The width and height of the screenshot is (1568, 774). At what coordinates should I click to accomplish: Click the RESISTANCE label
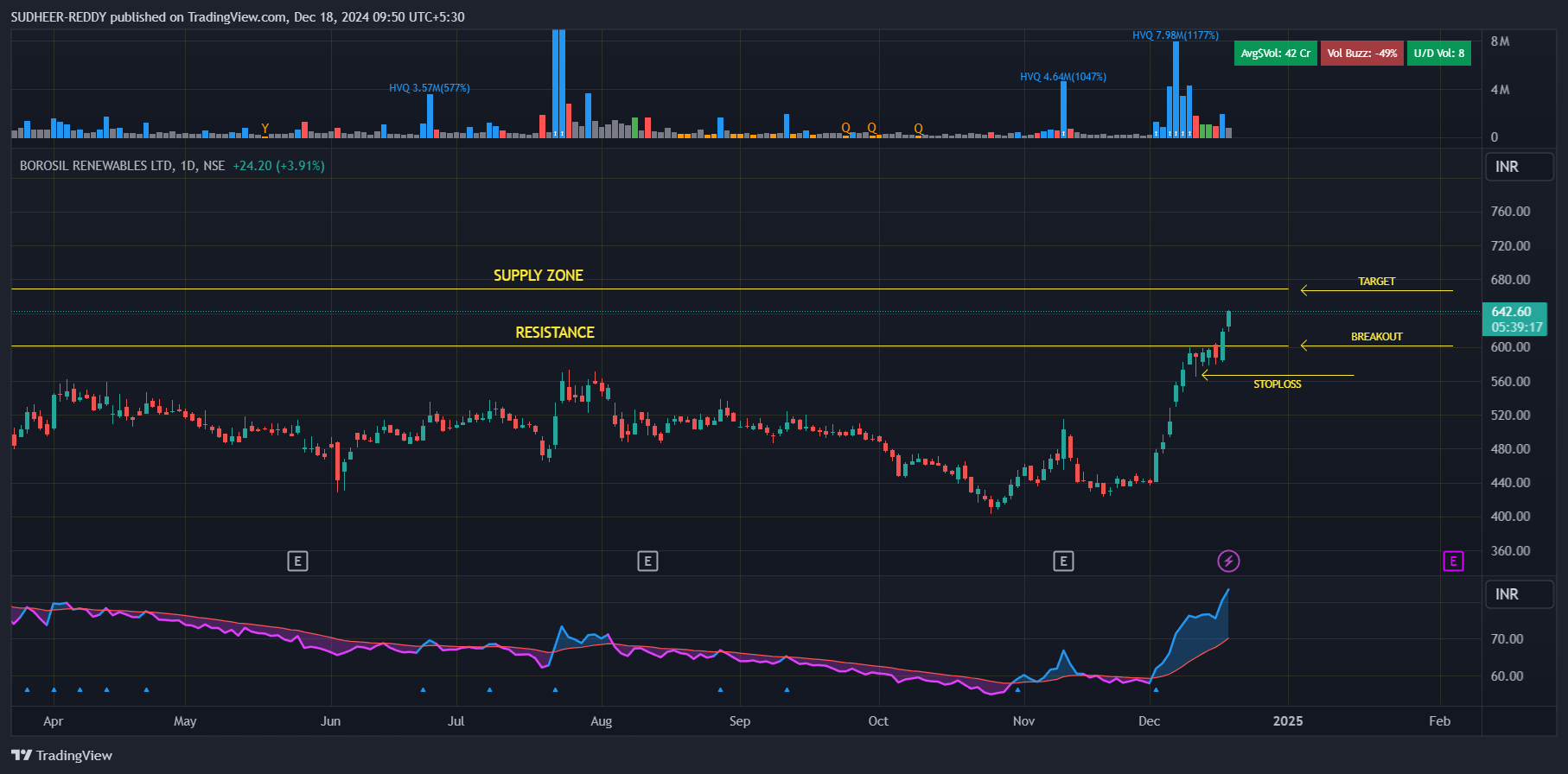[555, 333]
